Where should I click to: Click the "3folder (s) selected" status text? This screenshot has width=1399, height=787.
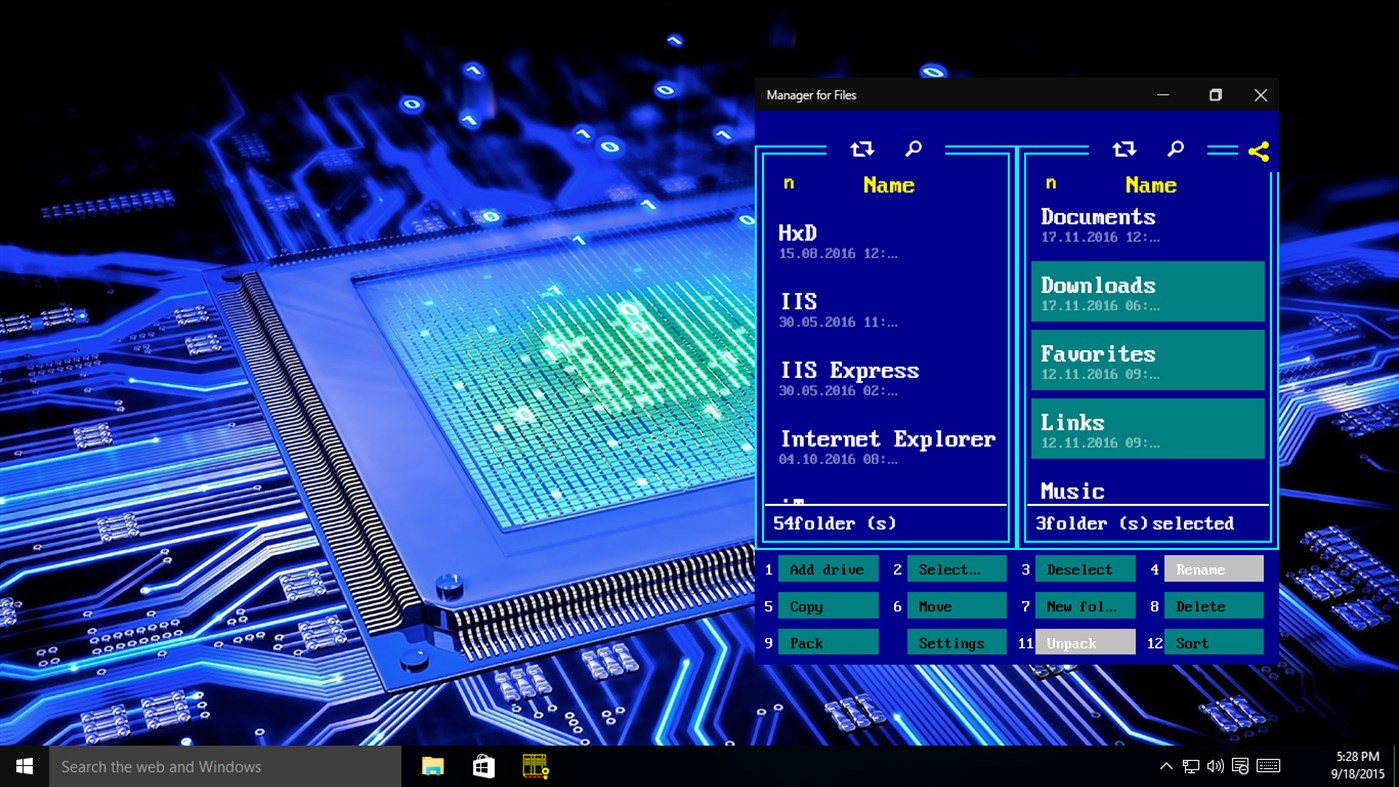click(x=1135, y=523)
